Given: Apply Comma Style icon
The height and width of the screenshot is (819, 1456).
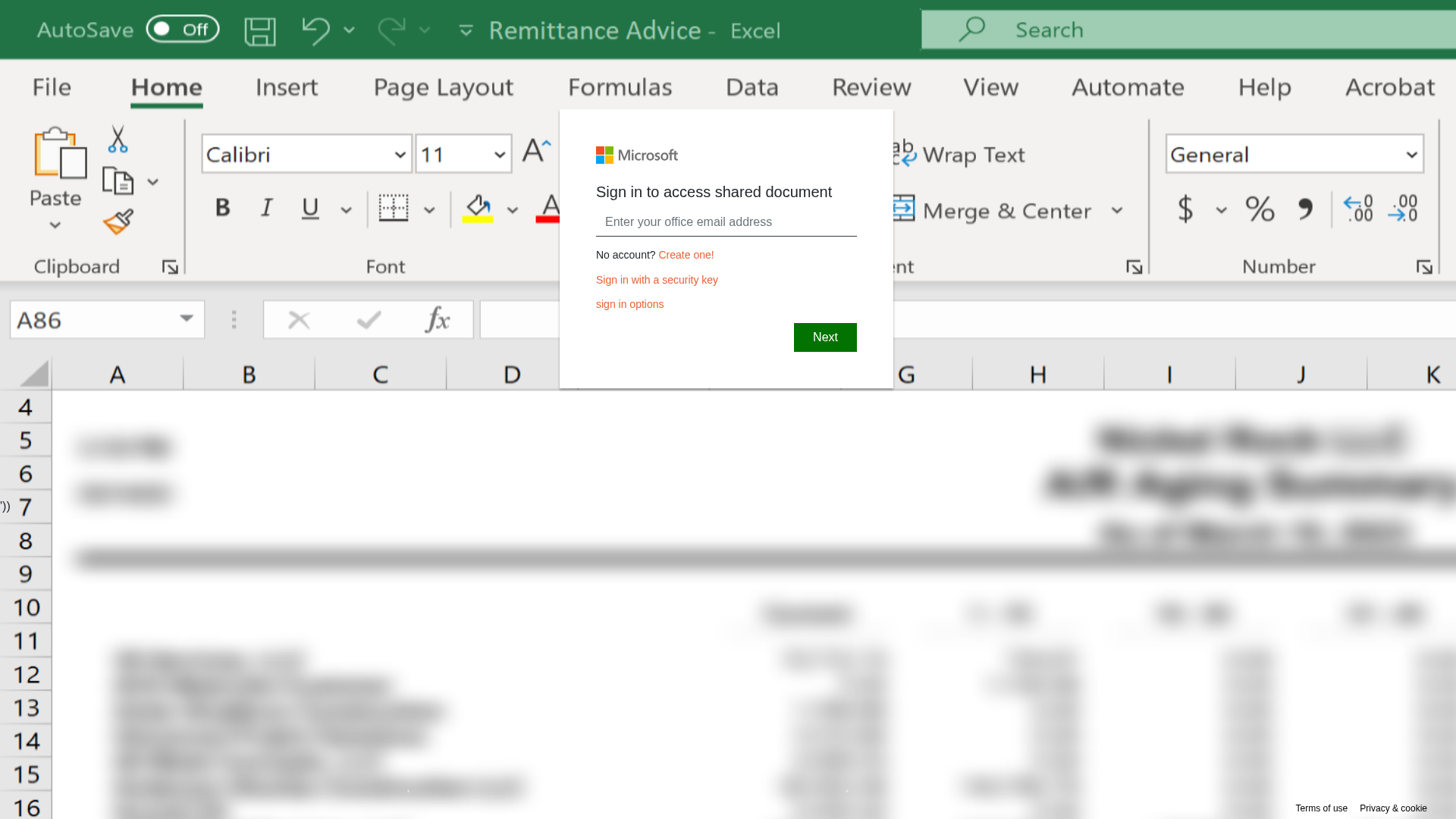Looking at the screenshot, I should (1304, 209).
